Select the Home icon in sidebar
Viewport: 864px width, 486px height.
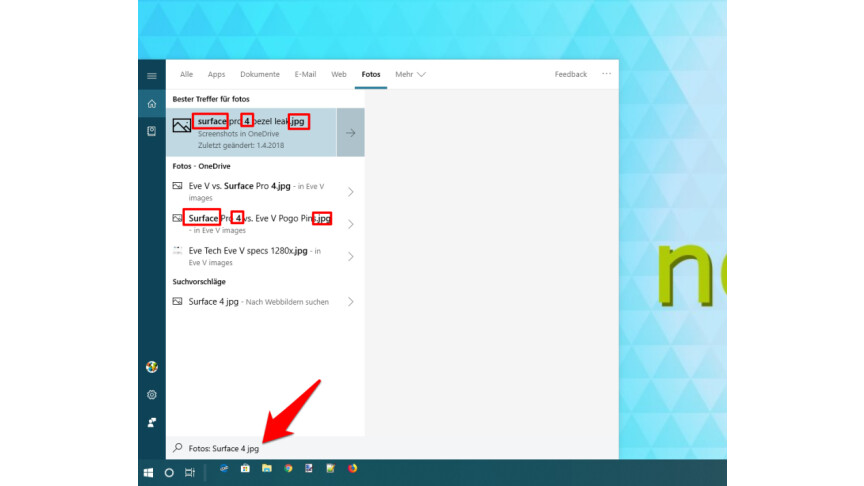point(152,104)
